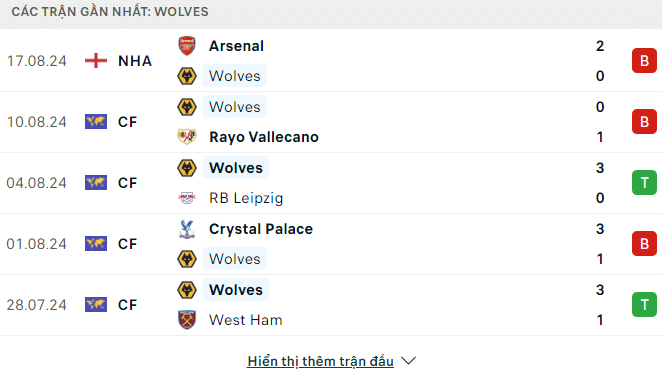Expand more matches via chevron arrow
662x383 pixels.
click(x=408, y=361)
